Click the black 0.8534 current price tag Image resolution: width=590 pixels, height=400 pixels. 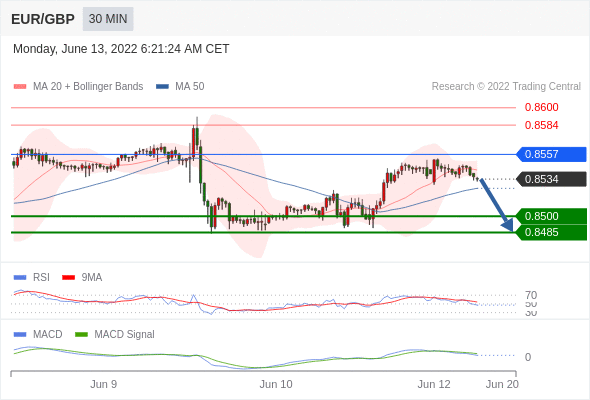coord(552,179)
